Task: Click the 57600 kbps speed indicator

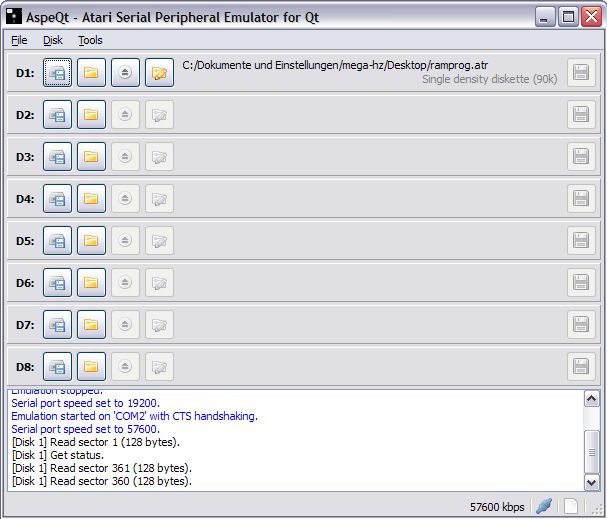Action: [x=497, y=507]
